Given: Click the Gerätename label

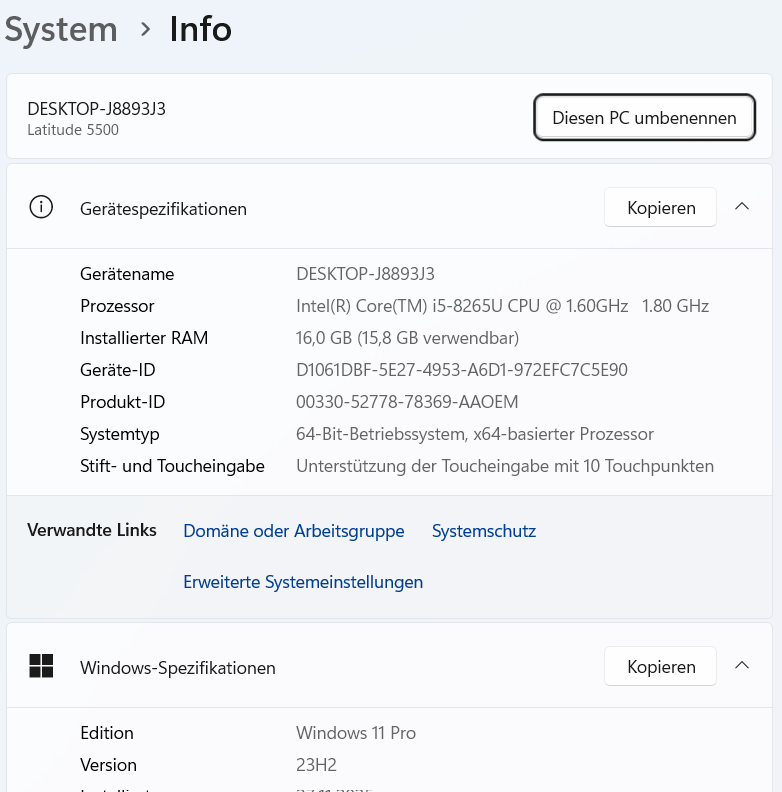Looking at the screenshot, I should (127, 274).
